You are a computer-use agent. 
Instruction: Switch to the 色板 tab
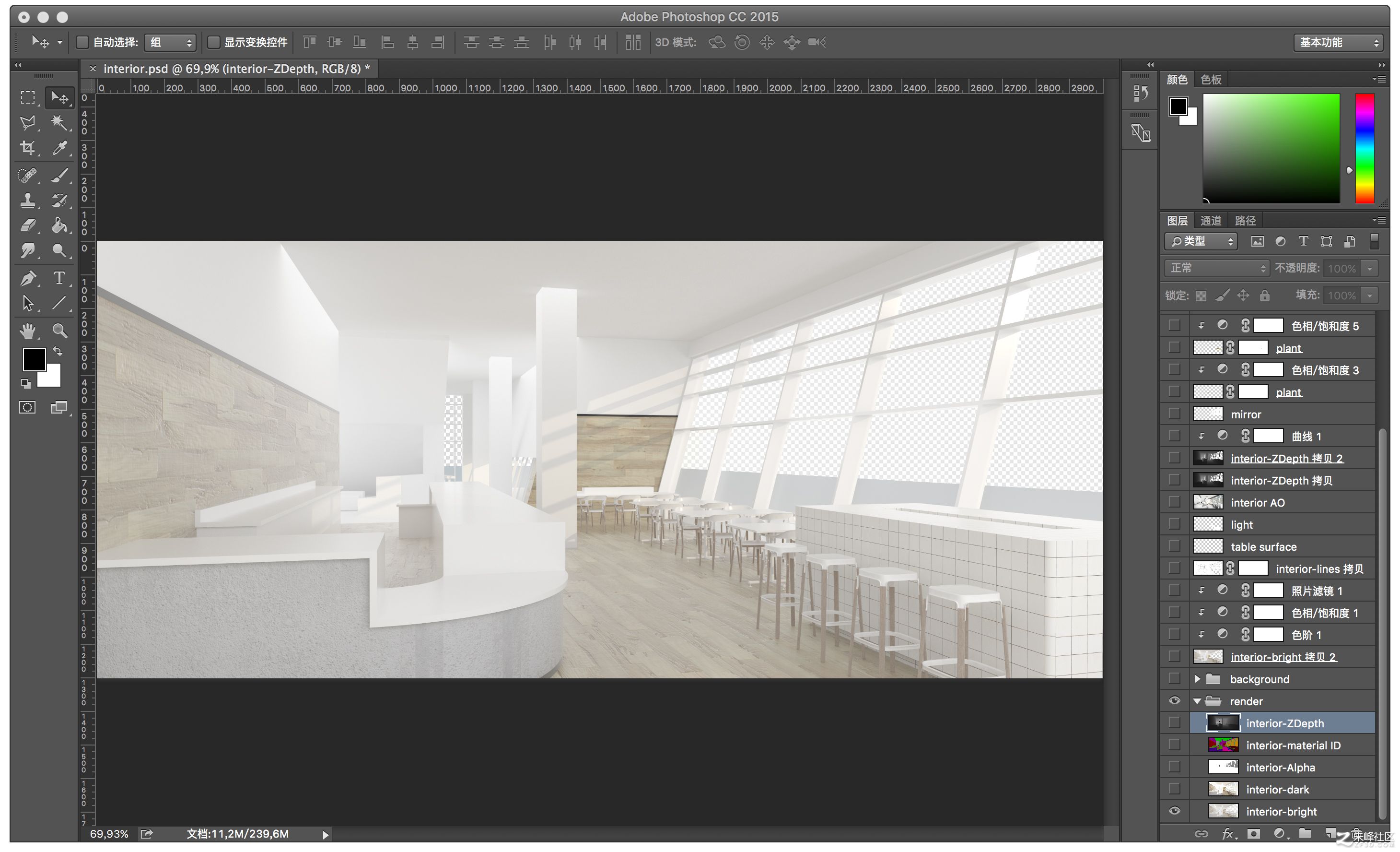click(x=1211, y=80)
